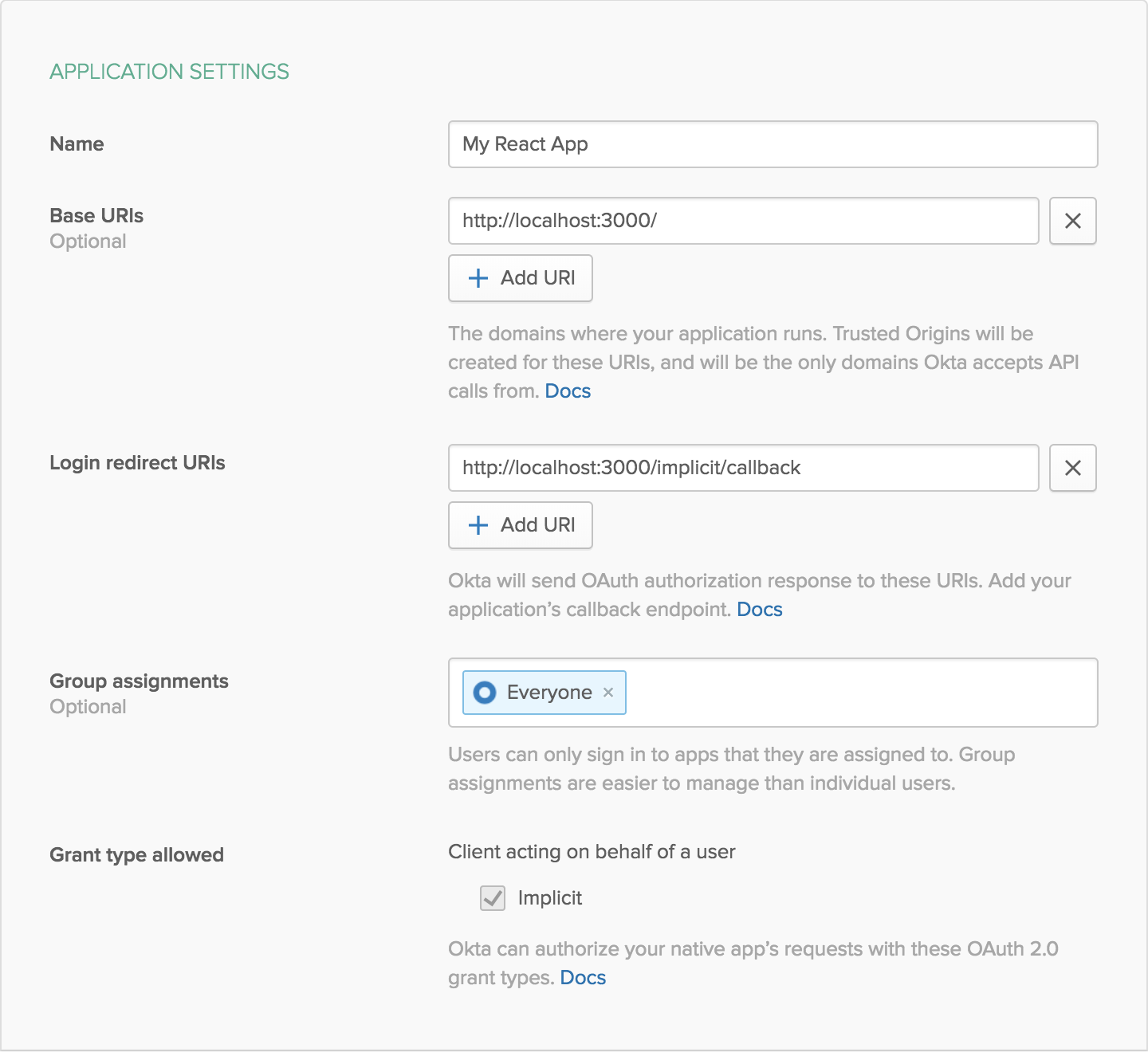Click the Grant type allowed label
The height and width of the screenshot is (1052, 1148).
tap(136, 855)
